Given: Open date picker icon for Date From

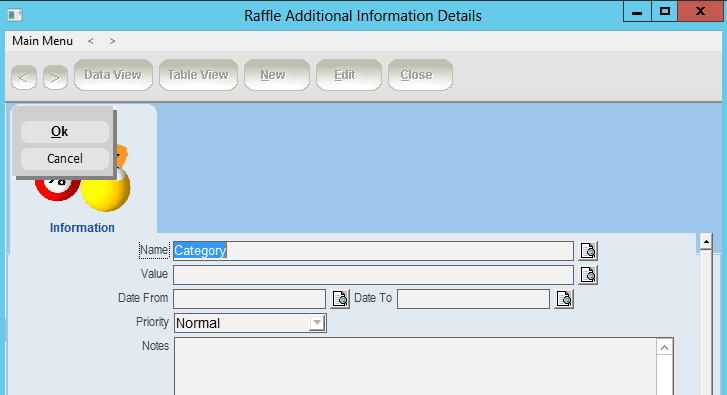Looking at the screenshot, I should pos(340,299).
